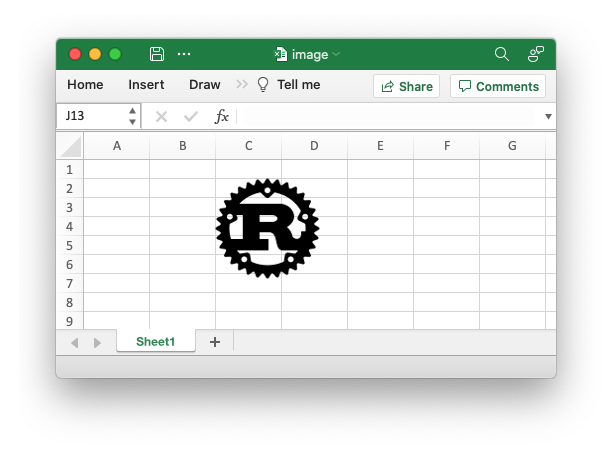Open the Draw ribbon tab
This screenshot has height=452, width=612.
tap(205, 85)
